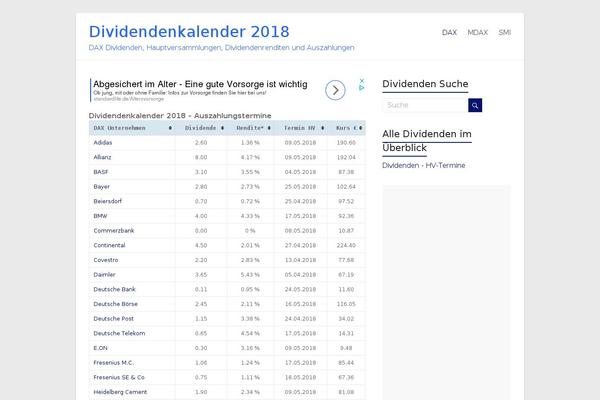
Task: Open the BASF company link
Action: coord(101,172)
